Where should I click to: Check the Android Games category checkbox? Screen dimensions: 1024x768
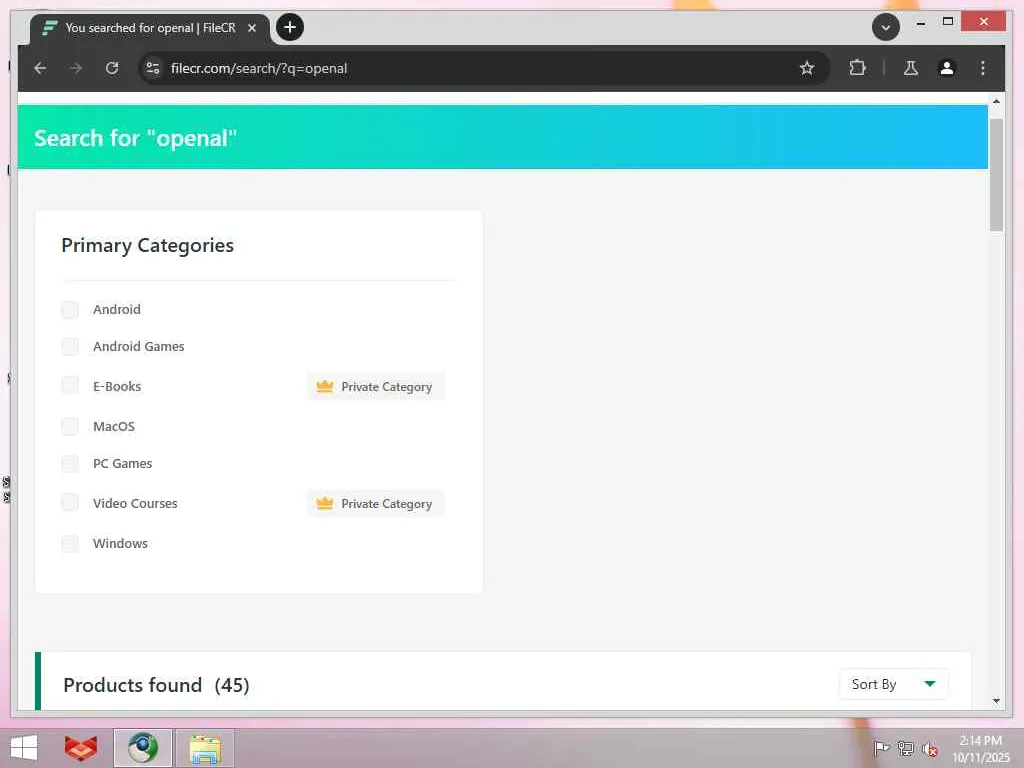(70, 346)
